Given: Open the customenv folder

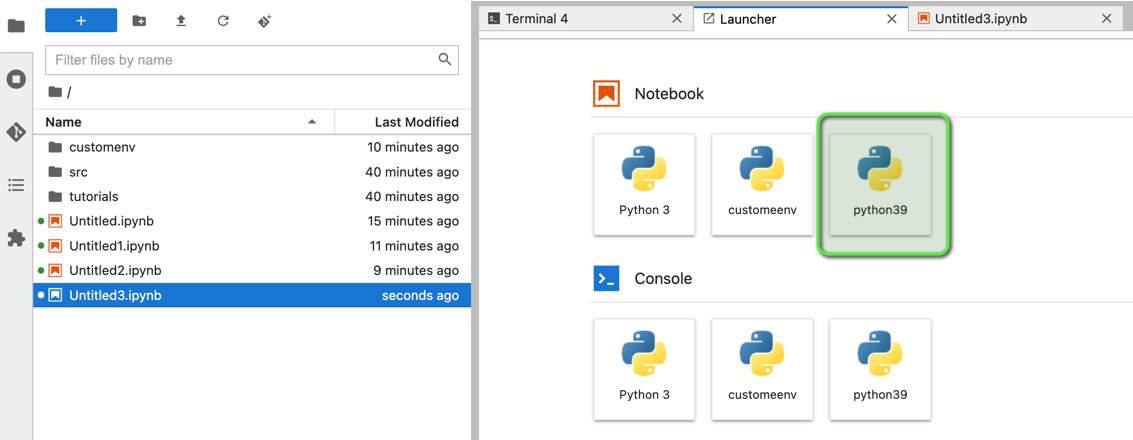Looking at the screenshot, I should click(x=102, y=147).
